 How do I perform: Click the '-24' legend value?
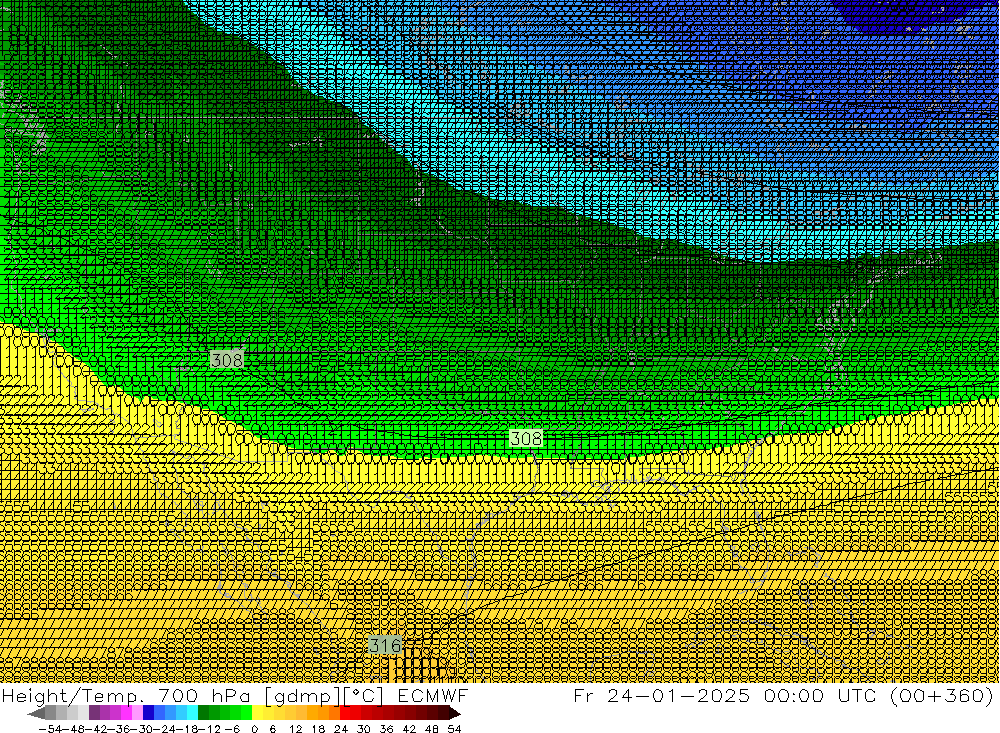pyautogui.click(x=165, y=729)
